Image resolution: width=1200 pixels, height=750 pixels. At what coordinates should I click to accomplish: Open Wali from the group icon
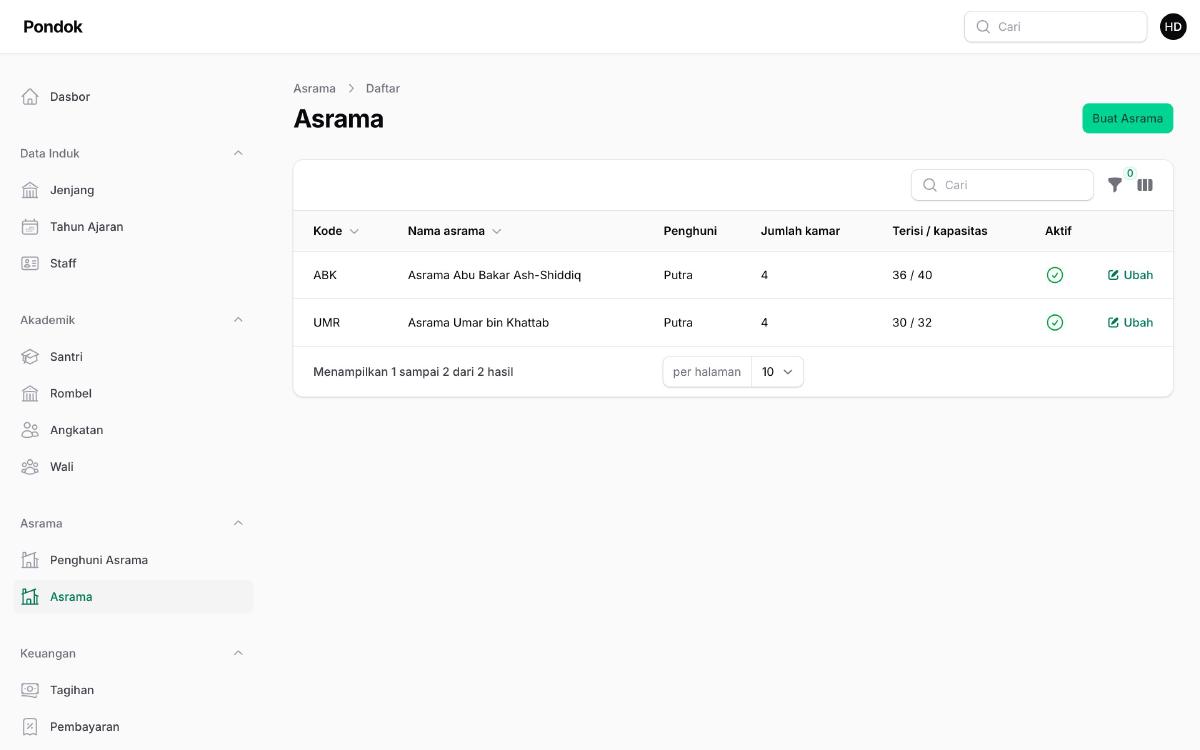[30, 467]
